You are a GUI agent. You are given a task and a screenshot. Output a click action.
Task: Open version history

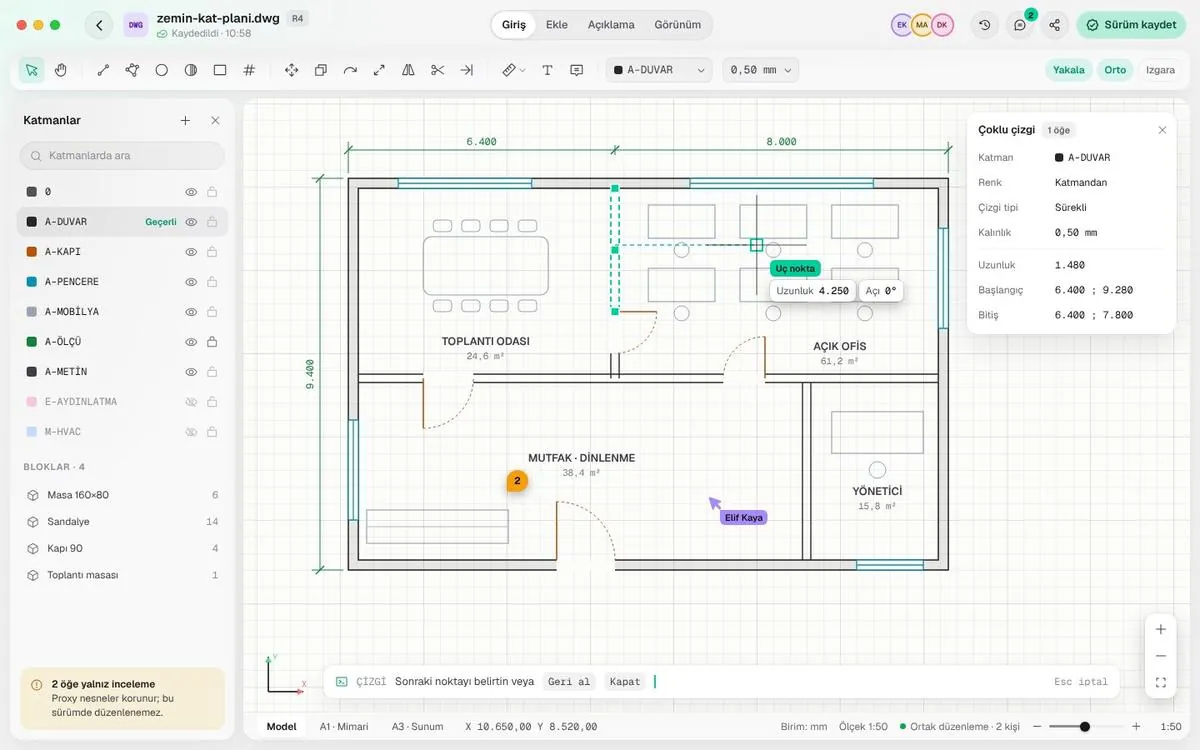point(985,25)
